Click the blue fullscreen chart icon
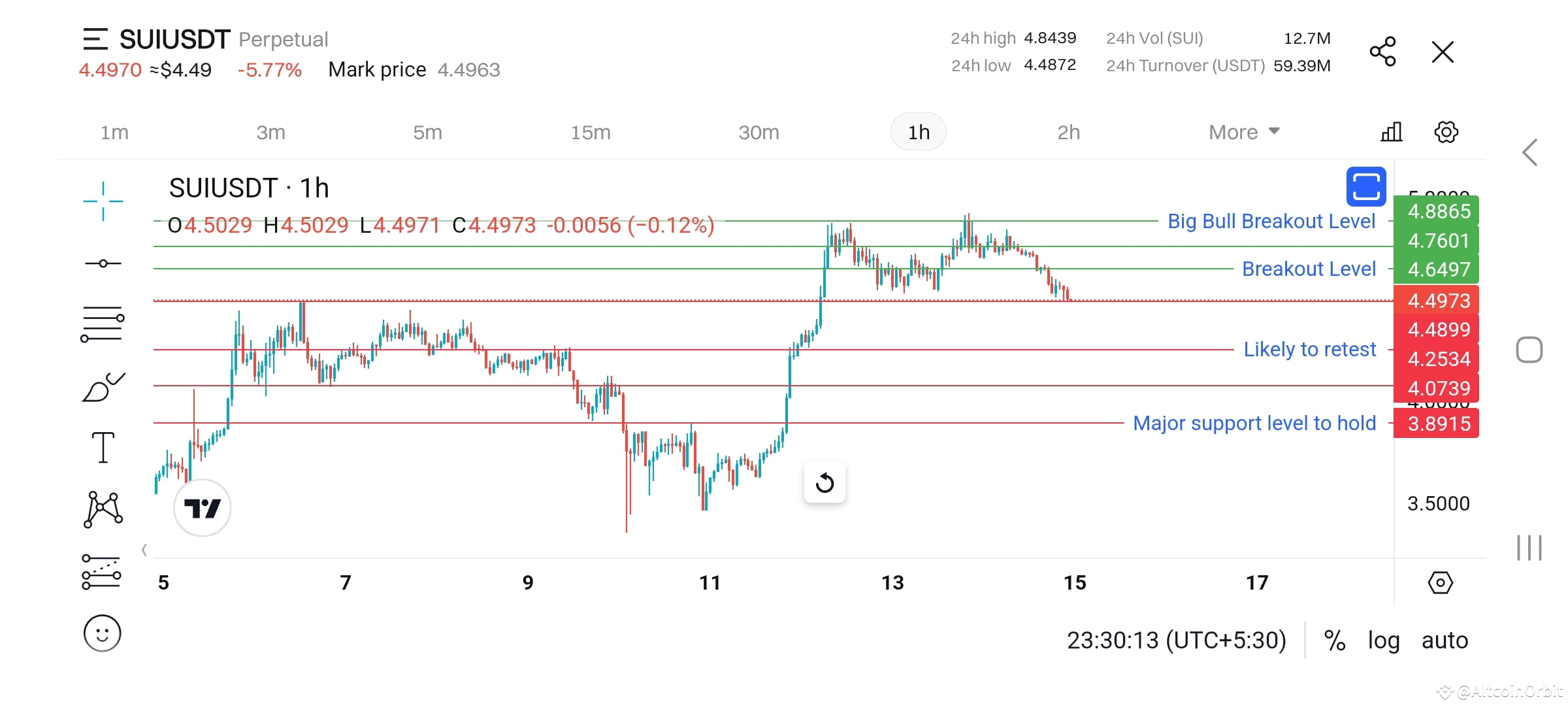The image size is (1568, 706). [x=1365, y=187]
